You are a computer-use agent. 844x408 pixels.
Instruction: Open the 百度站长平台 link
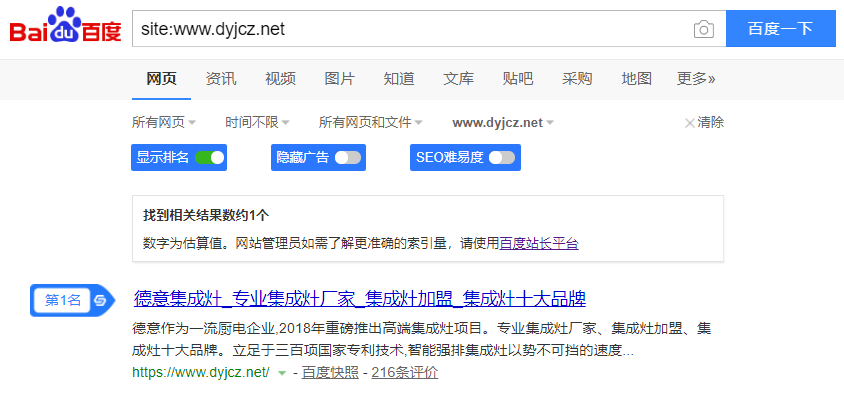tap(539, 244)
